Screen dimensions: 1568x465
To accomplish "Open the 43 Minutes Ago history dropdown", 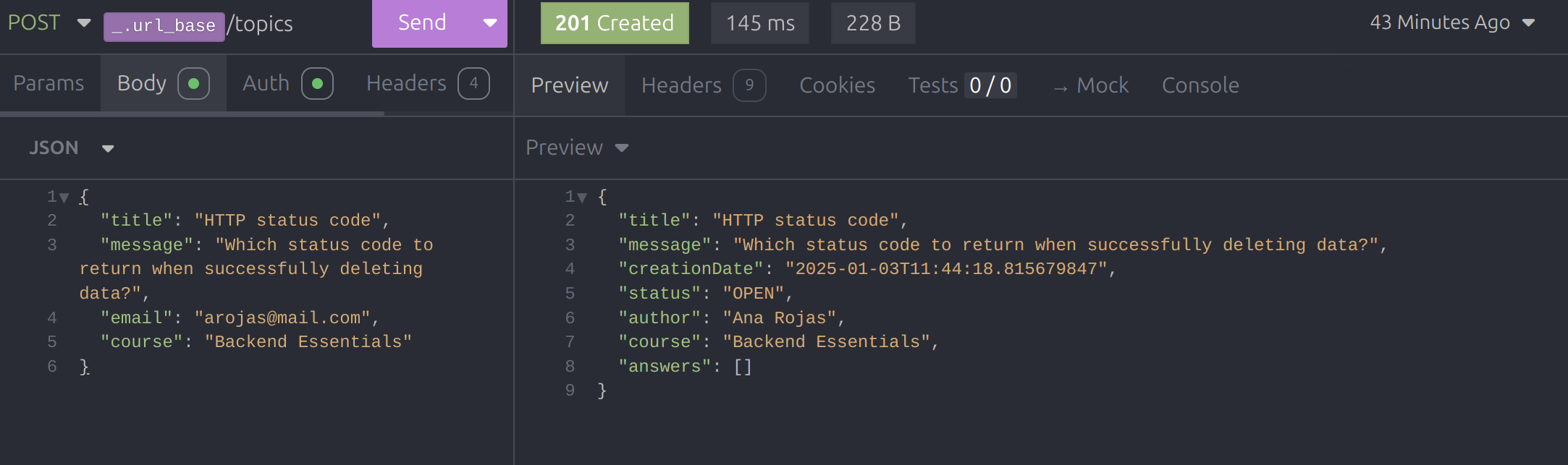I will coord(1452,22).
